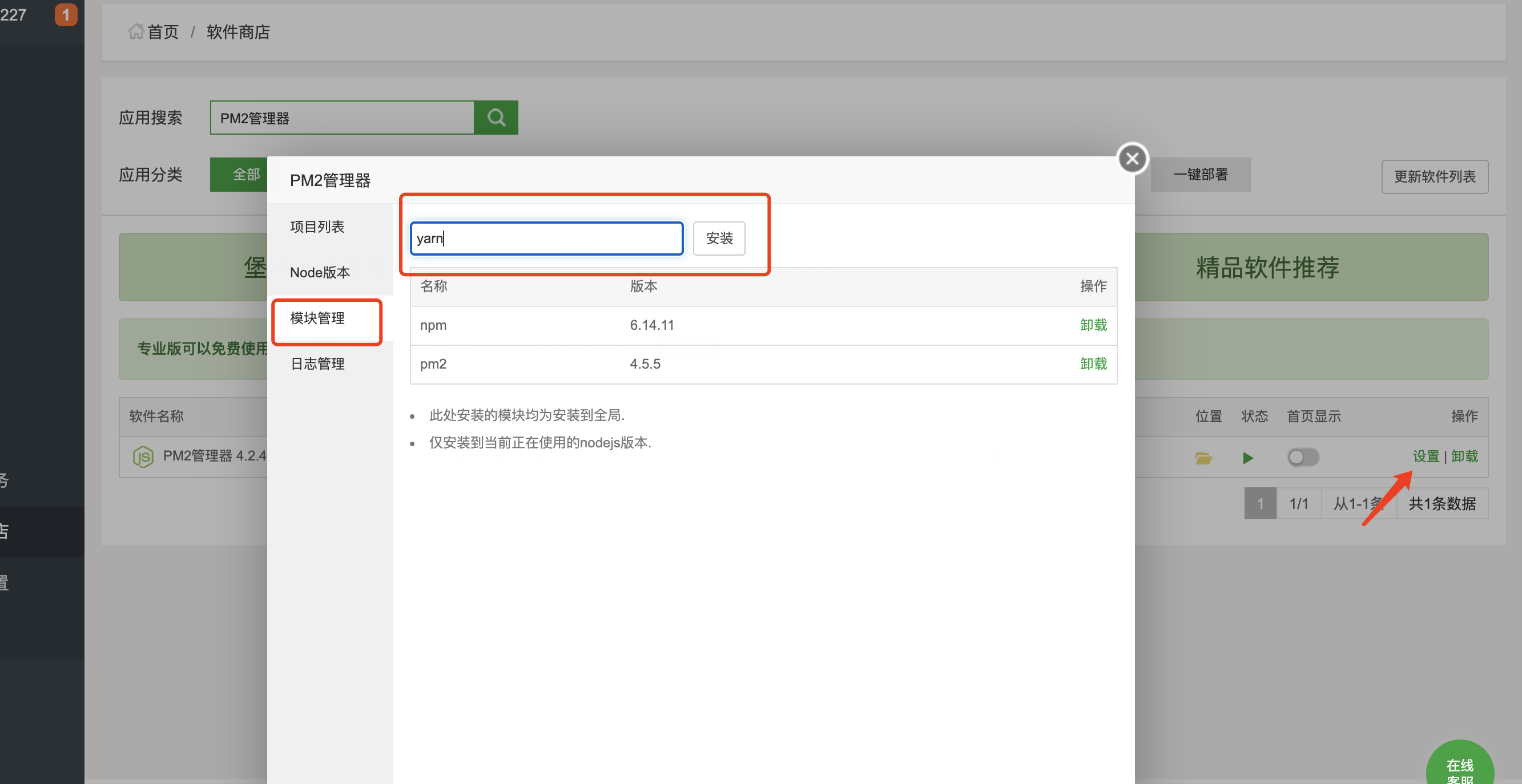Toggle the 首页显示 switch
Image resolution: width=1522 pixels, height=784 pixels.
(x=1303, y=457)
